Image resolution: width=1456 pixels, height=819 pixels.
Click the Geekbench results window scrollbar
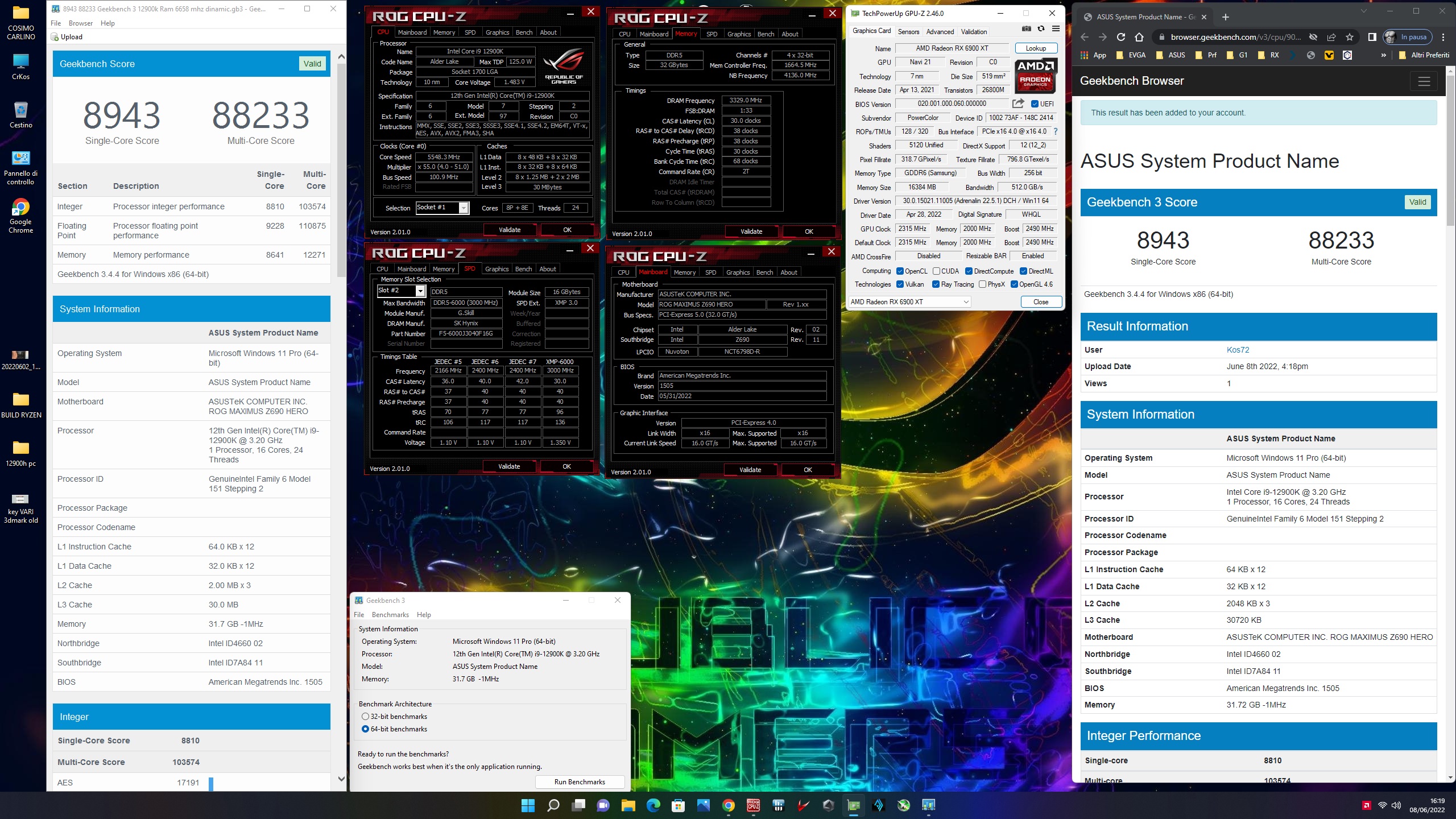click(341, 169)
